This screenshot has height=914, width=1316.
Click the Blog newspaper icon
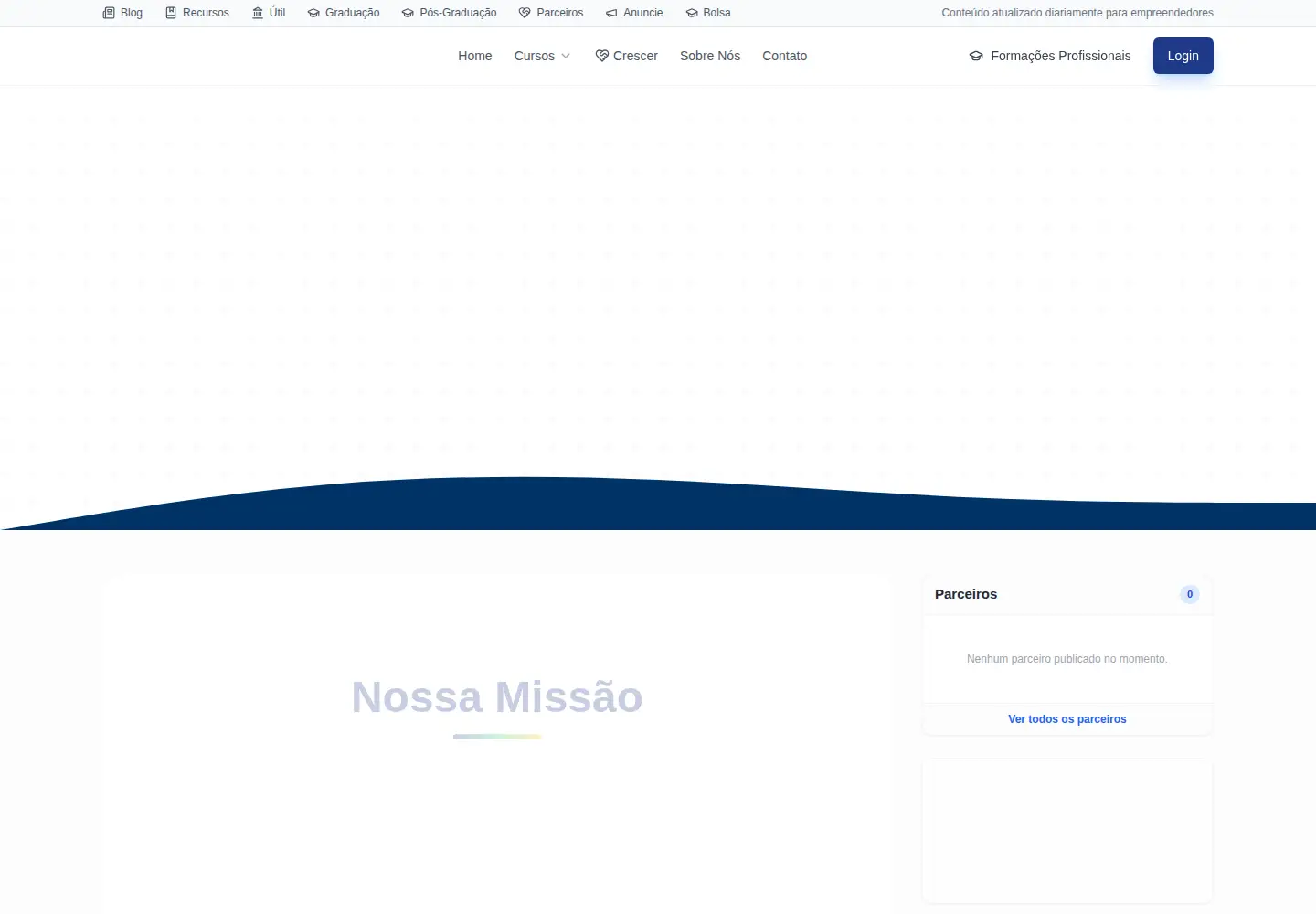point(109,13)
